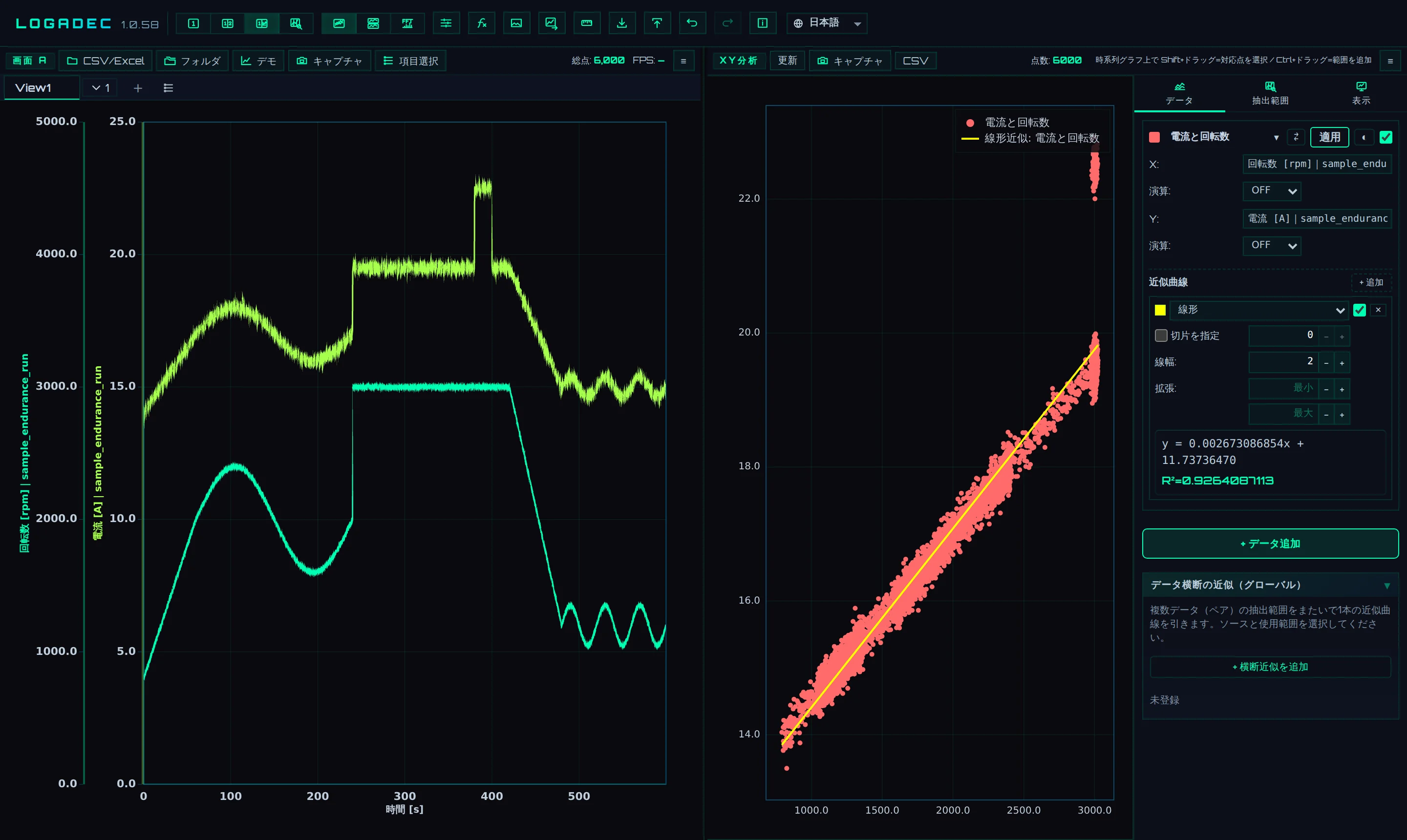Image resolution: width=1407 pixels, height=840 pixels.
Task: Switch to the 表示 tab
Action: [x=1361, y=93]
